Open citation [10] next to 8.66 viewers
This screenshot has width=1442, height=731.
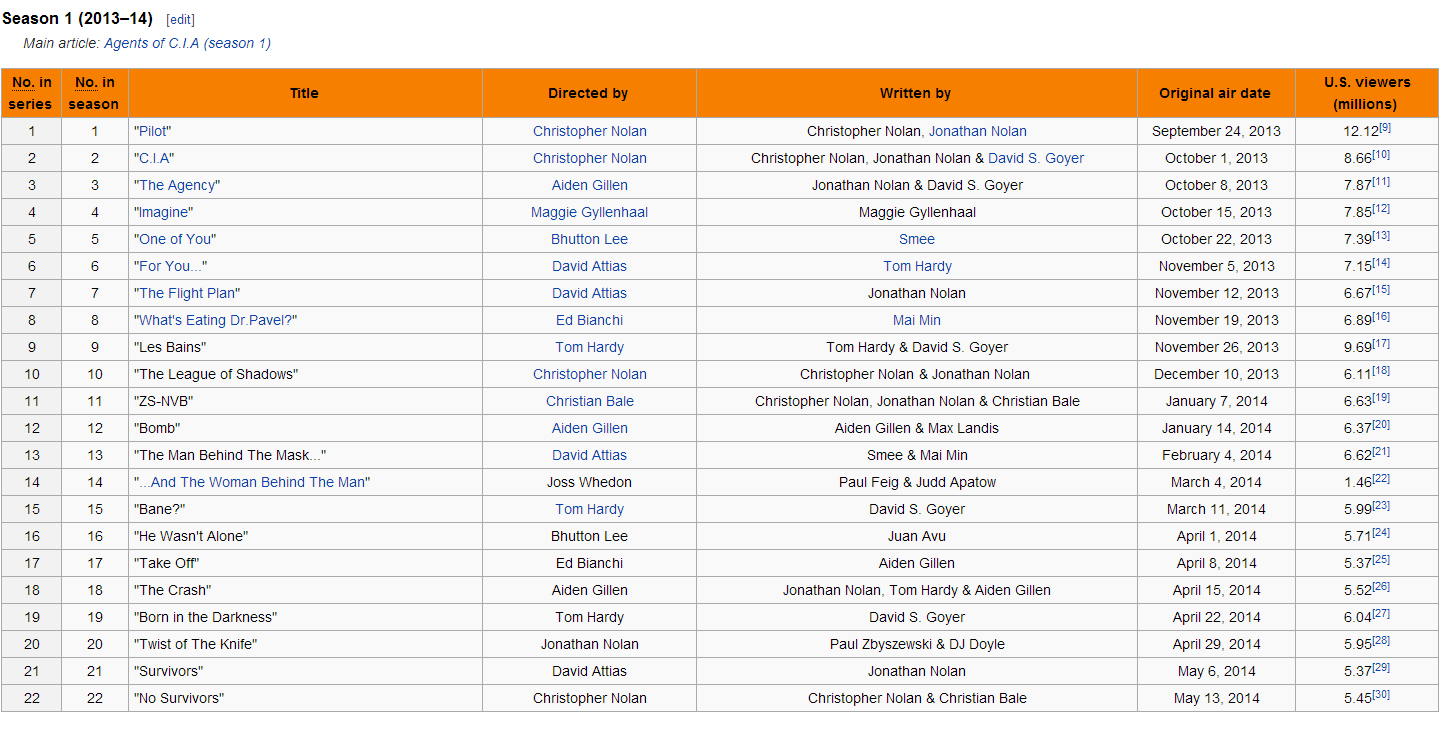point(1381,155)
